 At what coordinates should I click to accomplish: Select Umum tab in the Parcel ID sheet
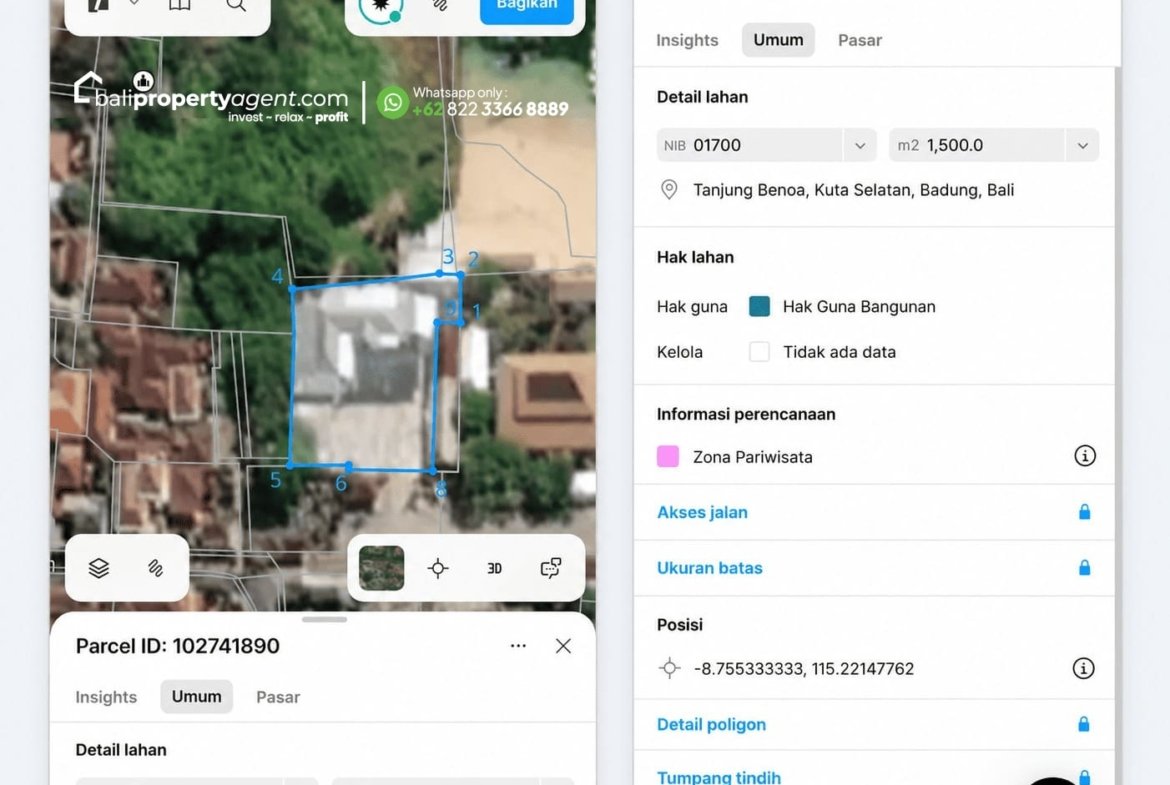pyautogui.click(x=197, y=696)
